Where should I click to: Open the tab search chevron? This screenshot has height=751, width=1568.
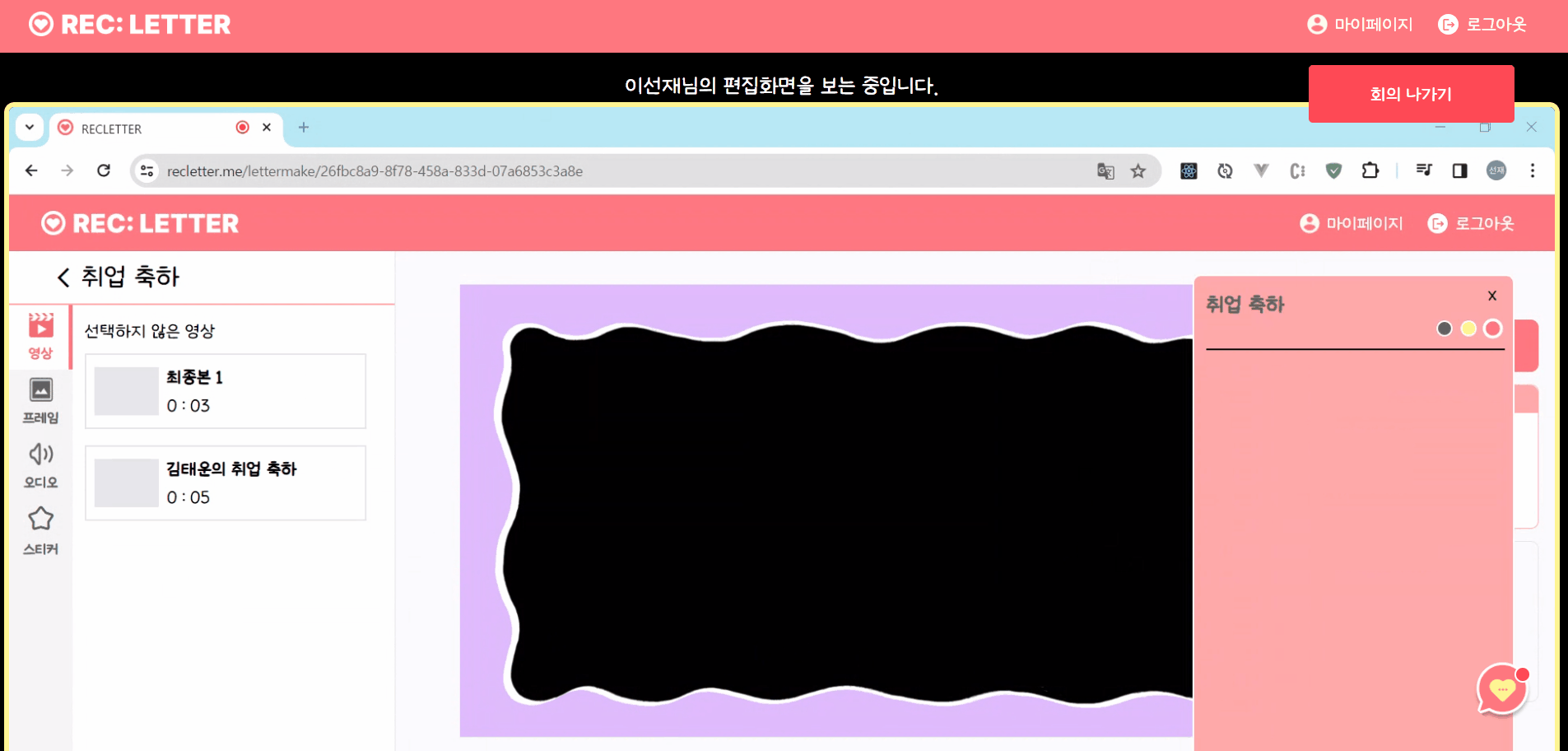pos(29,127)
